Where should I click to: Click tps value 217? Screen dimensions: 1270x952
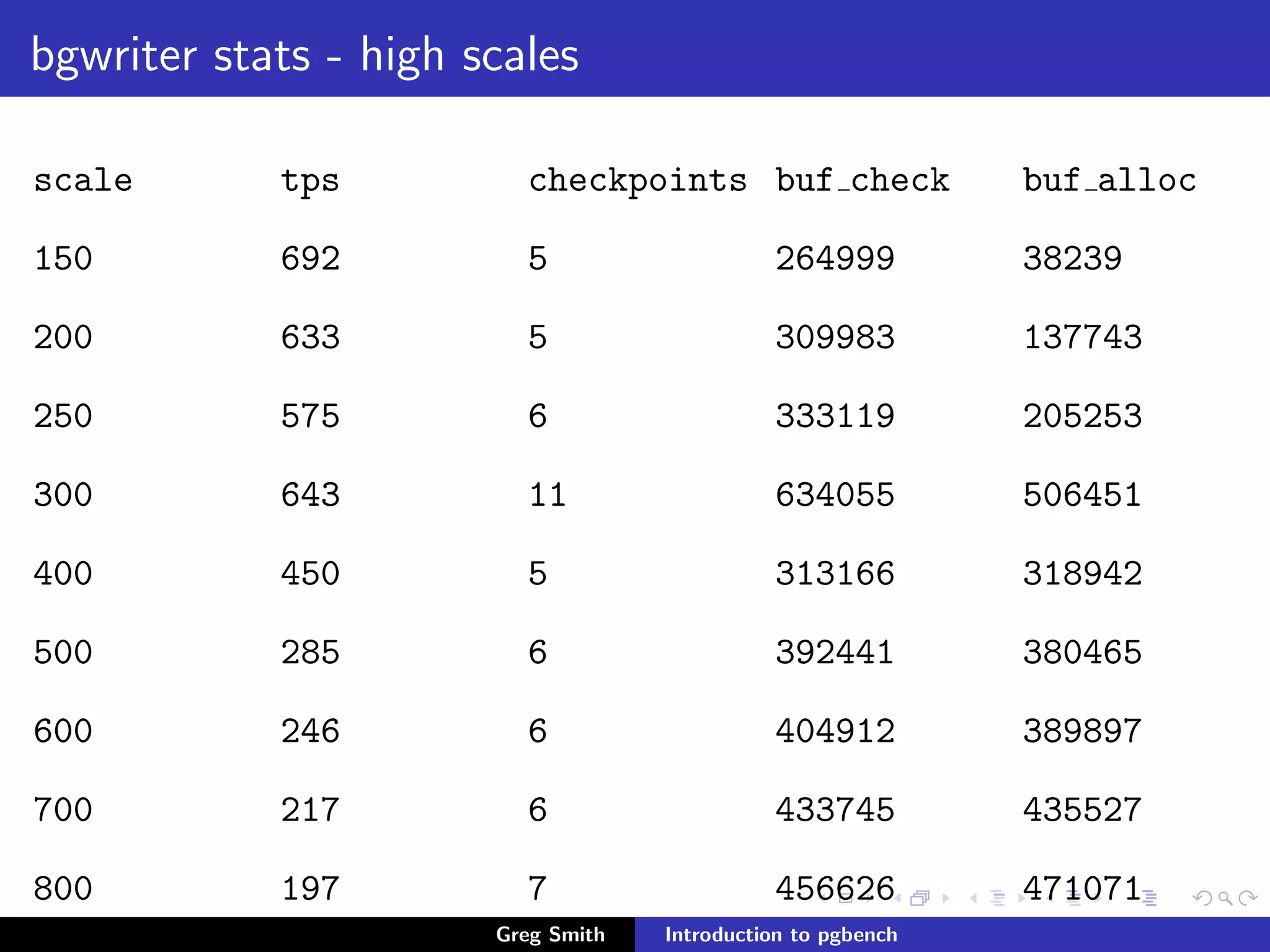point(310,809)
